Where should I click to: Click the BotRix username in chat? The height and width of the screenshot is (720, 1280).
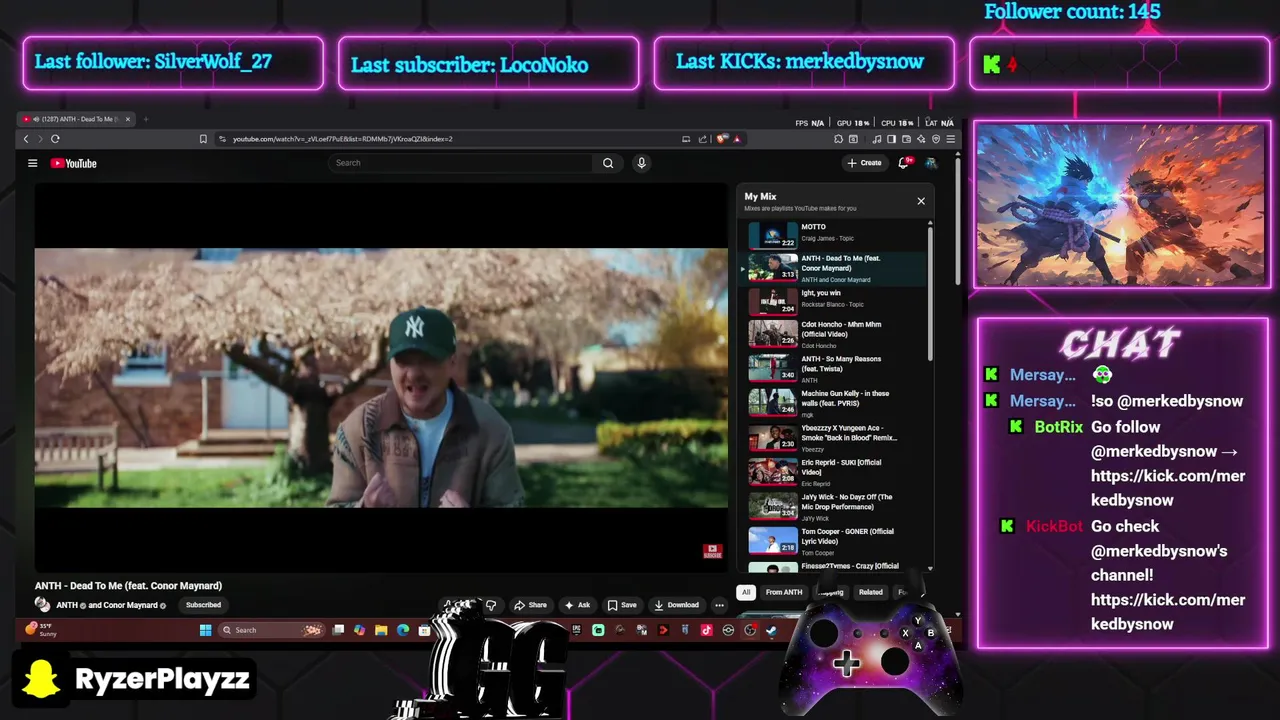(1059, 427)
